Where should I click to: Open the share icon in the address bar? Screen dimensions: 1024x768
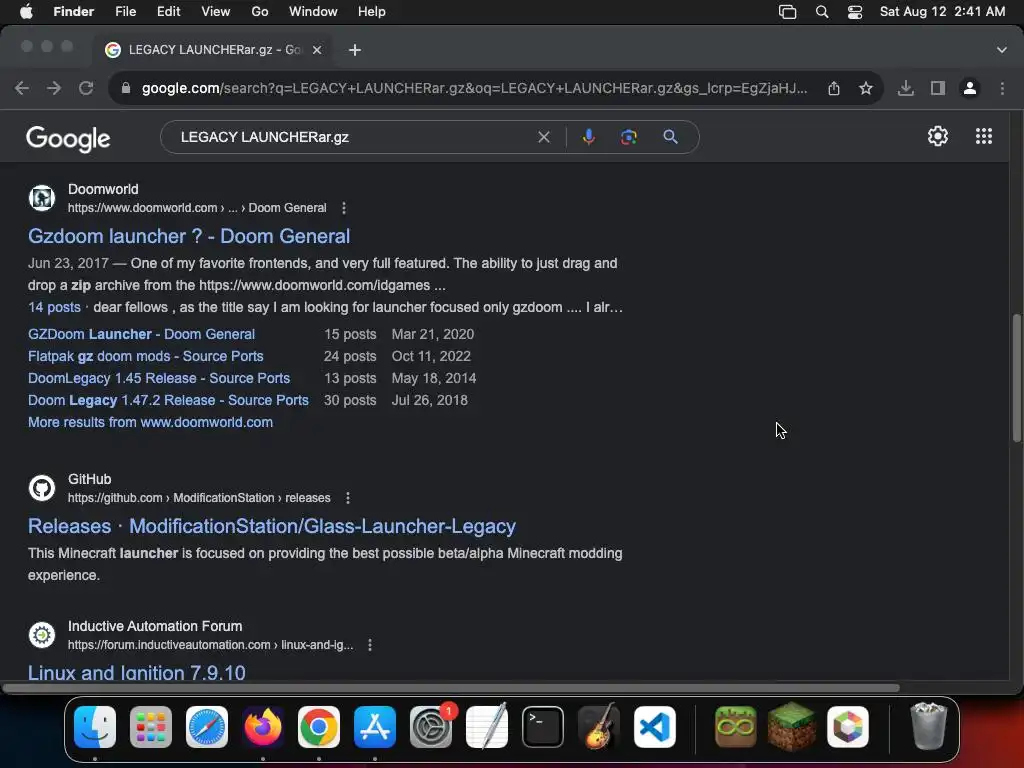(834, 88)
